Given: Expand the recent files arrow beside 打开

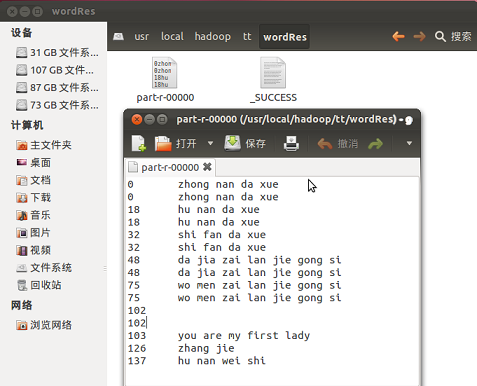Looking at the screenshot, I should (x=210, y=143).
